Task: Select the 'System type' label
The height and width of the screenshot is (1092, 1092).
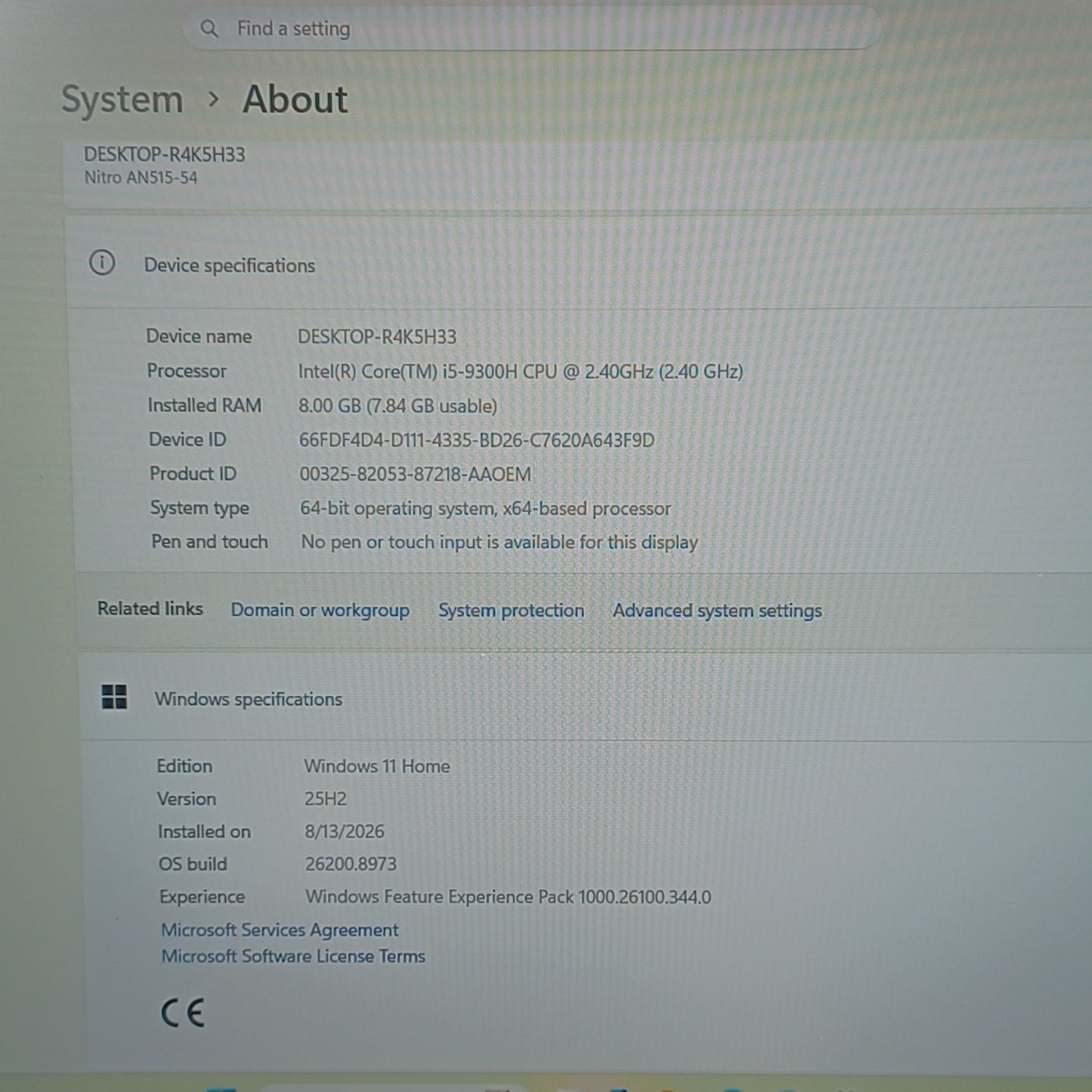Action: (x=200, y=509)
